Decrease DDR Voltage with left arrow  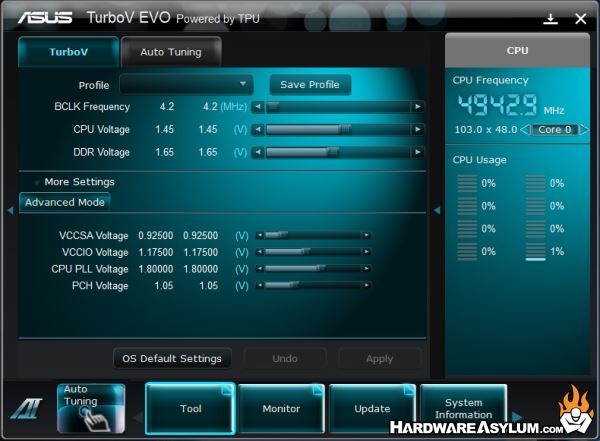pyautogui.click(x=258, y=152)
